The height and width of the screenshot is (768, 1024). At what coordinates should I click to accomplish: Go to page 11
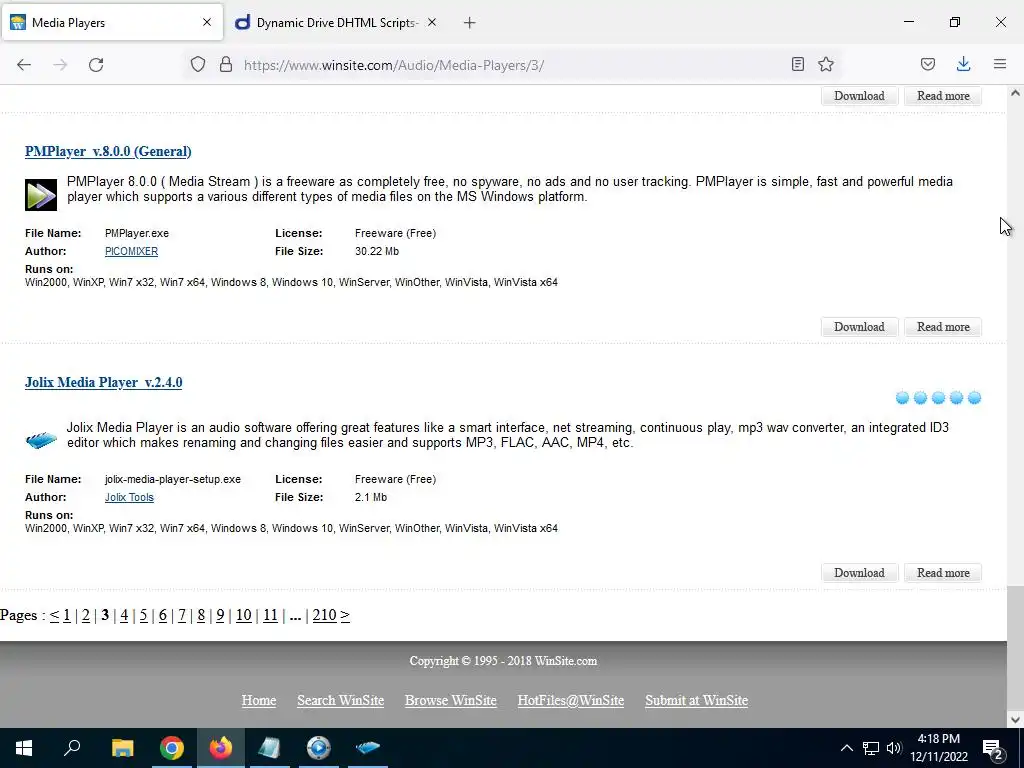tap(270, 615)
